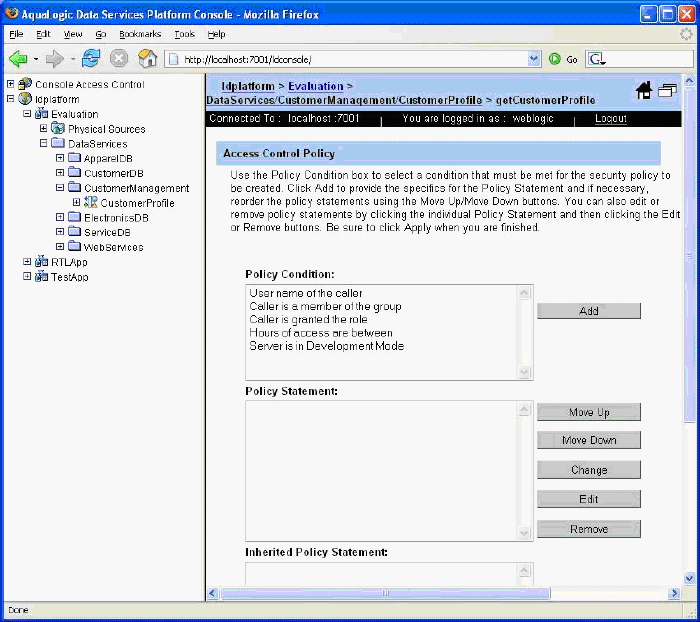Expand the TestApp node
The height and width of the screenshot is (622, 700).
tap(27, 276)
